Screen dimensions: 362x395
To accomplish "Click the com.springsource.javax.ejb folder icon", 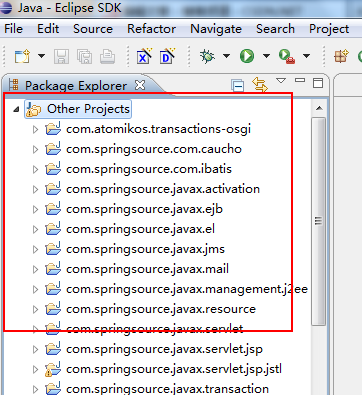I will click(x=53, y=209).
